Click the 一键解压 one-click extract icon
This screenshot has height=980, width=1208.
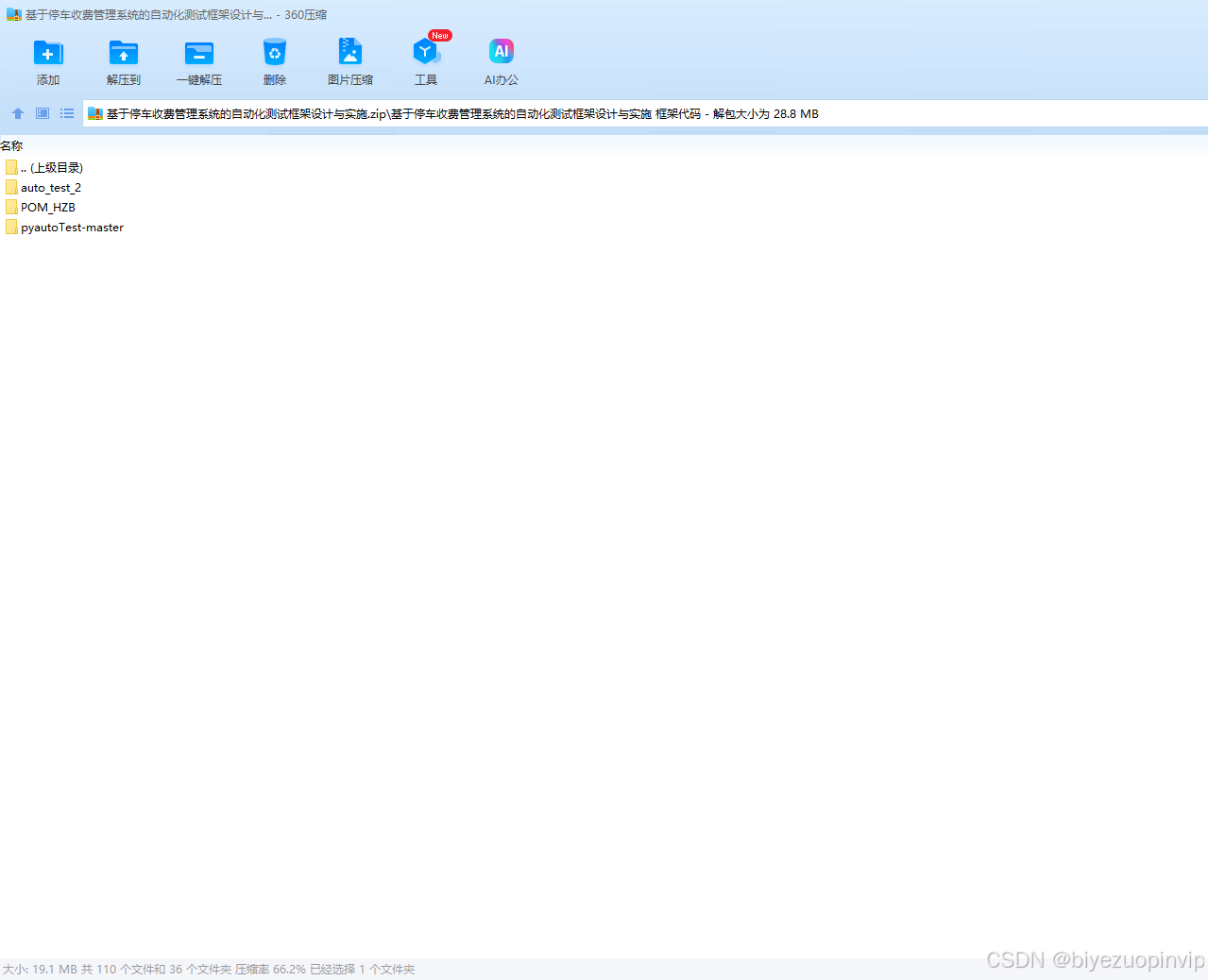click(198, 53)
